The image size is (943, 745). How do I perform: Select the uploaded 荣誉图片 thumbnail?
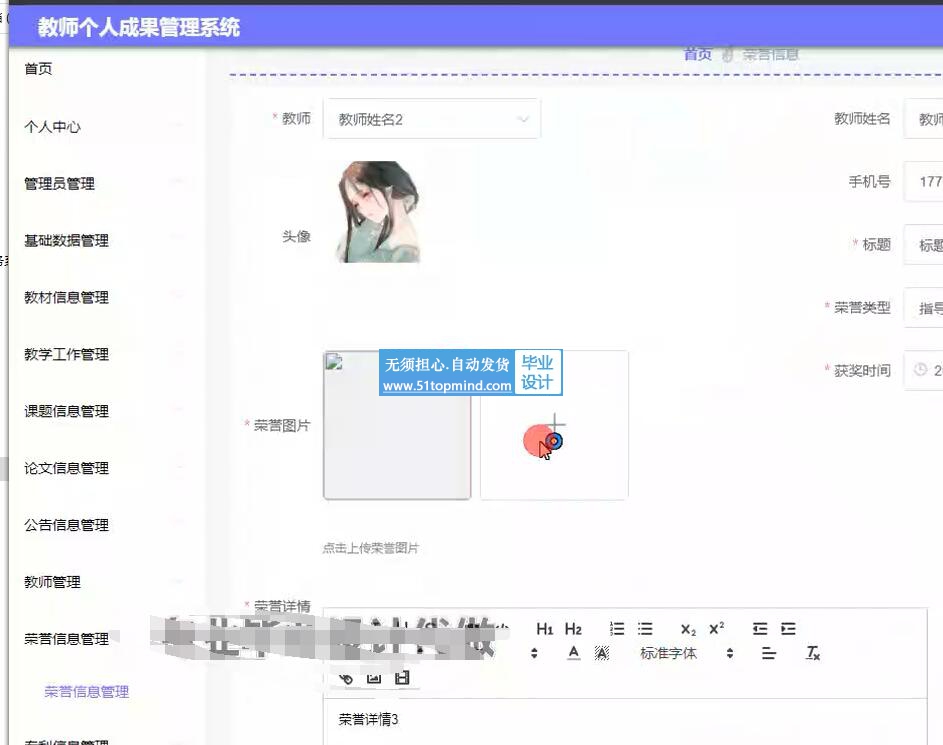point(397,425)
